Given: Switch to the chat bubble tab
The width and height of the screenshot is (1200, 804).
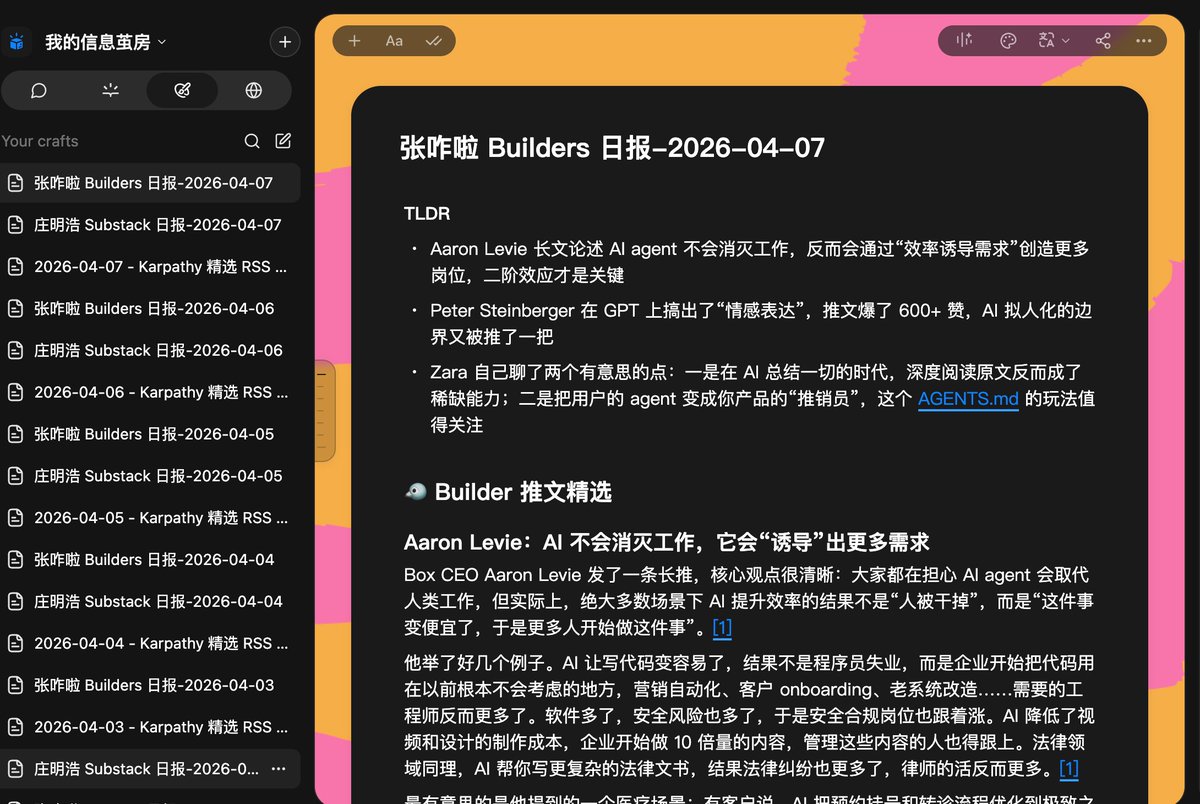Looking at the screenshot, I should pos(39,91).
